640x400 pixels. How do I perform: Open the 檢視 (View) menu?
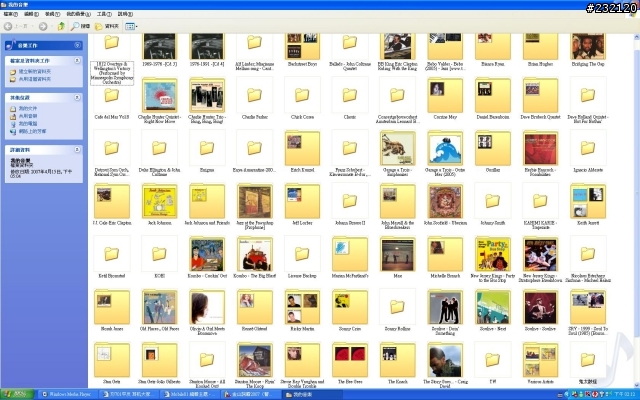pos(52,14)
